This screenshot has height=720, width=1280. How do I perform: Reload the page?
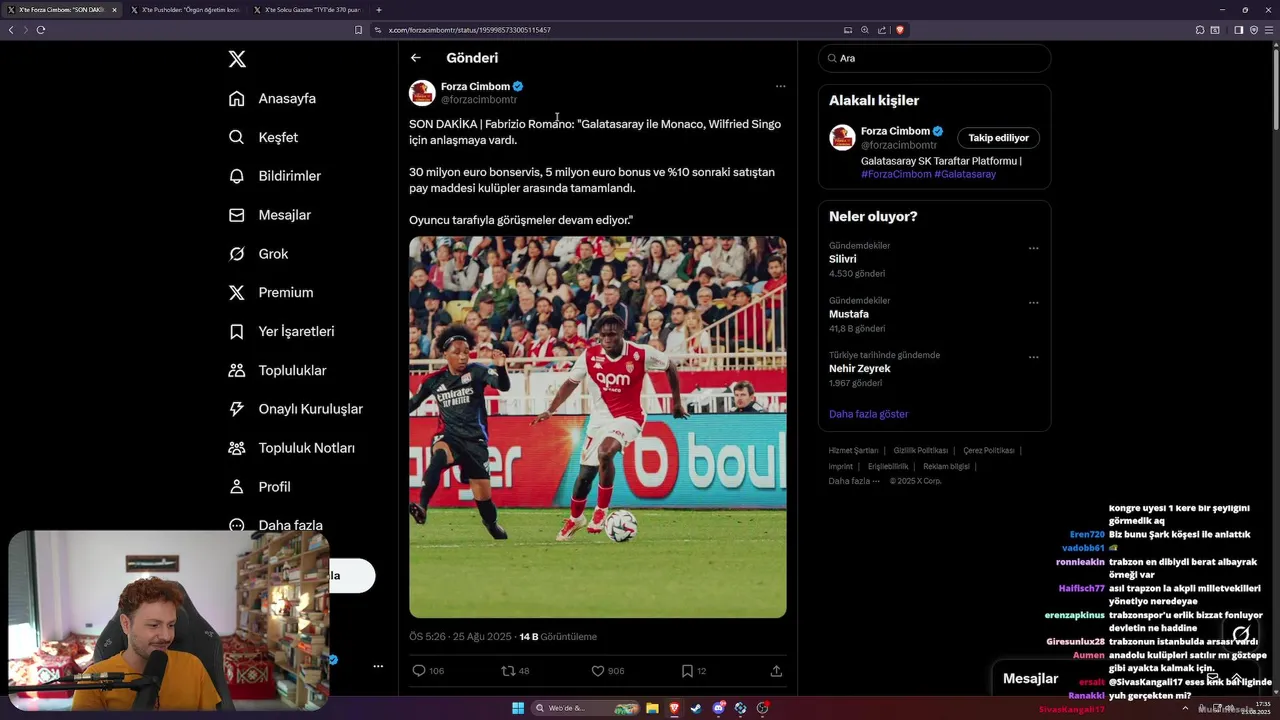click(41, 30)
